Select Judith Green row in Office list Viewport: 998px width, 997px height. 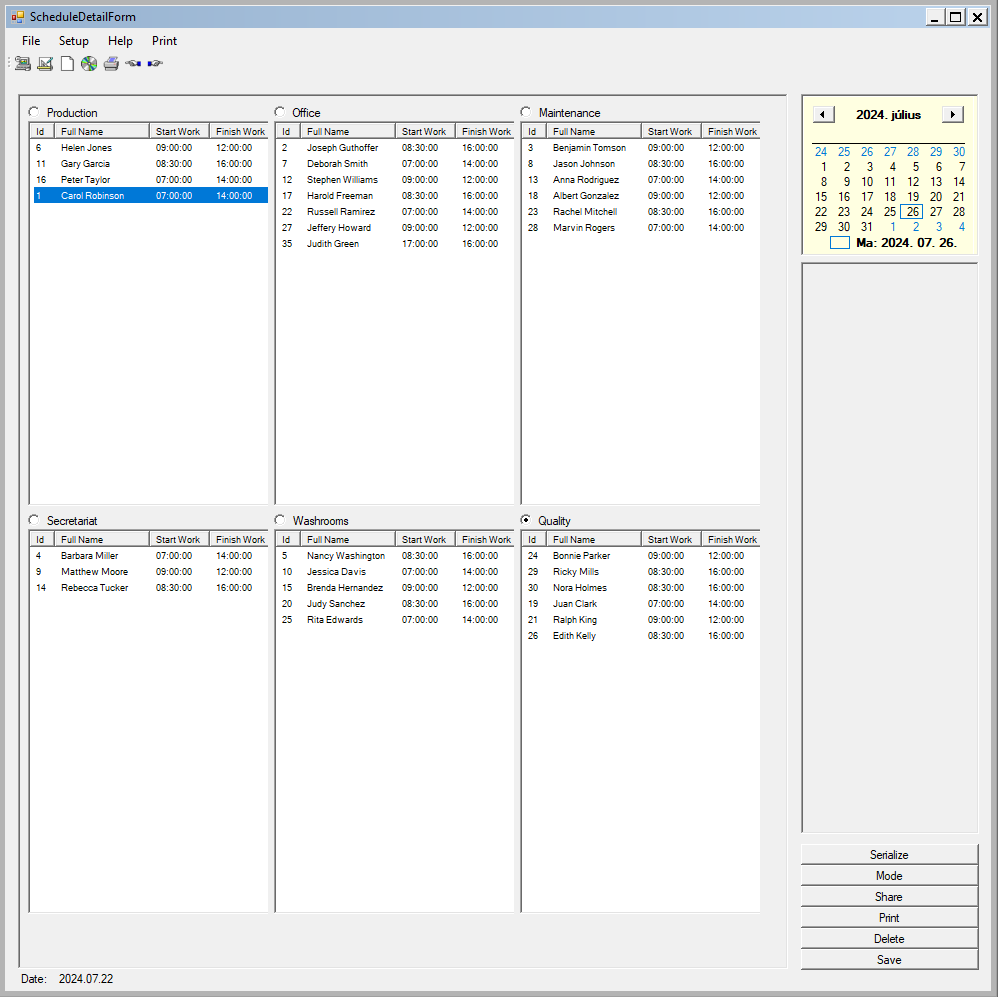[333, 244]
